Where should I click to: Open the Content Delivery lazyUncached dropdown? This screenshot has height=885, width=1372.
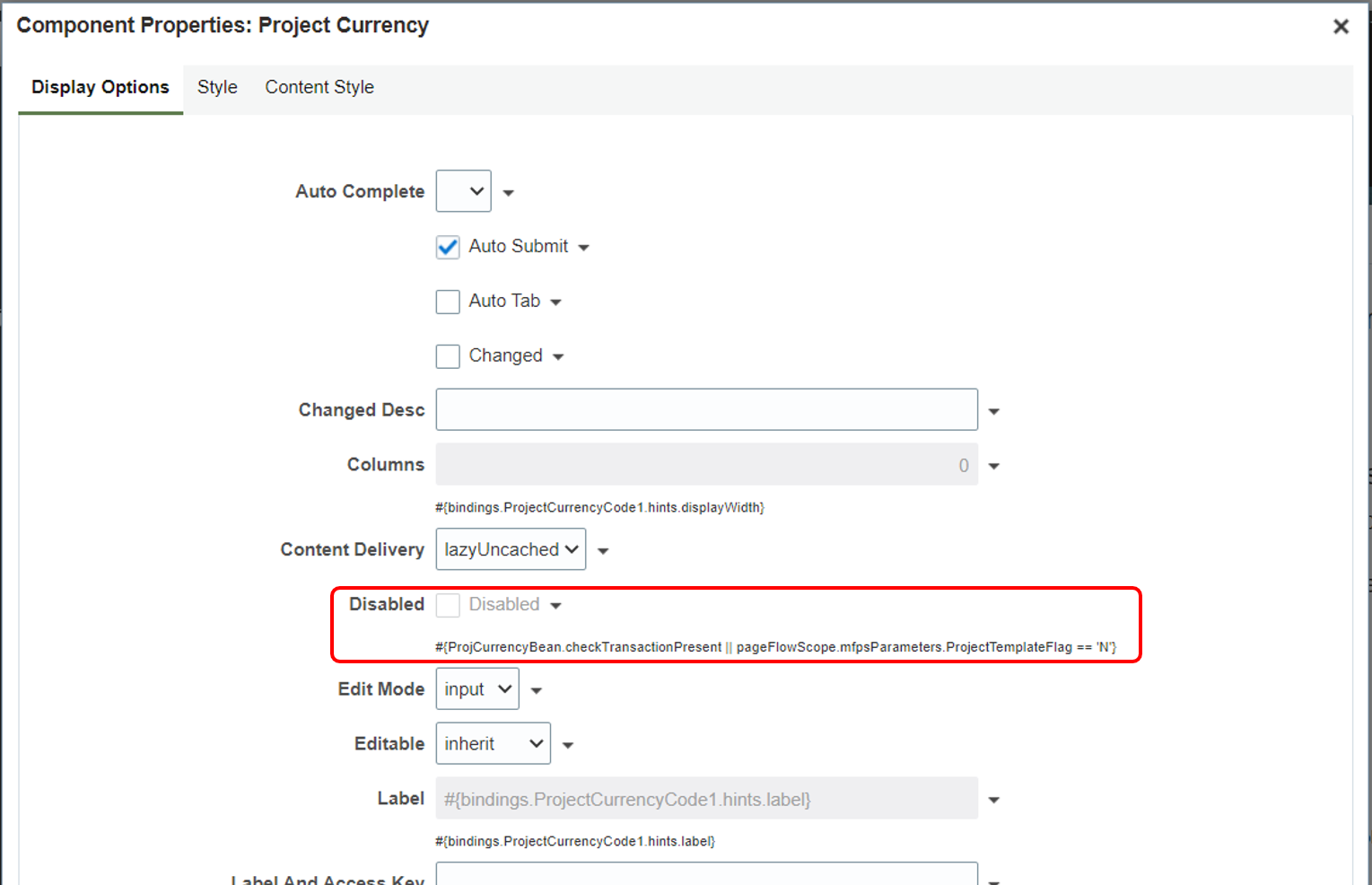pyautogui.click(x=511, y=549)
